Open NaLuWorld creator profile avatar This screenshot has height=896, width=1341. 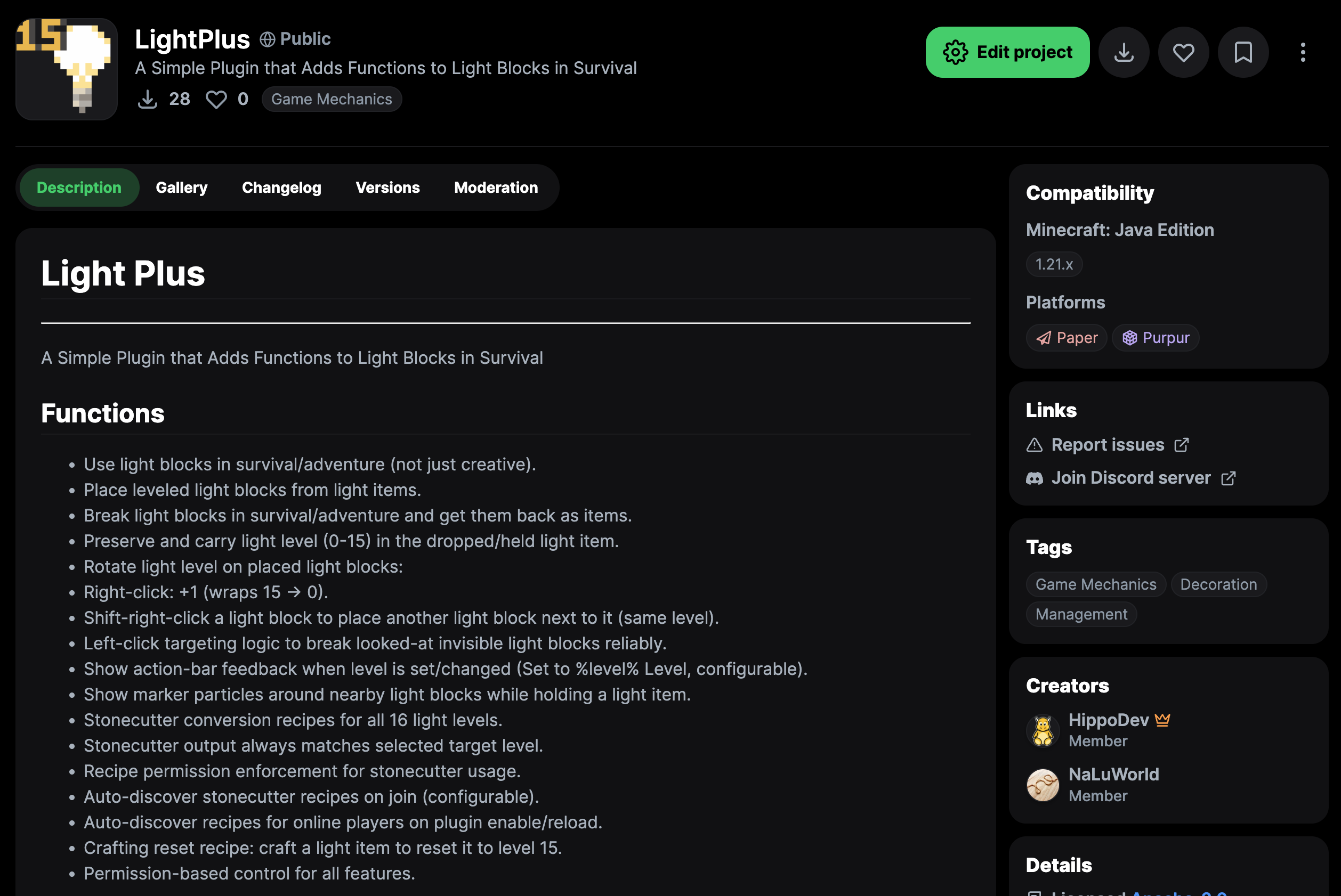click(1043, 785)
